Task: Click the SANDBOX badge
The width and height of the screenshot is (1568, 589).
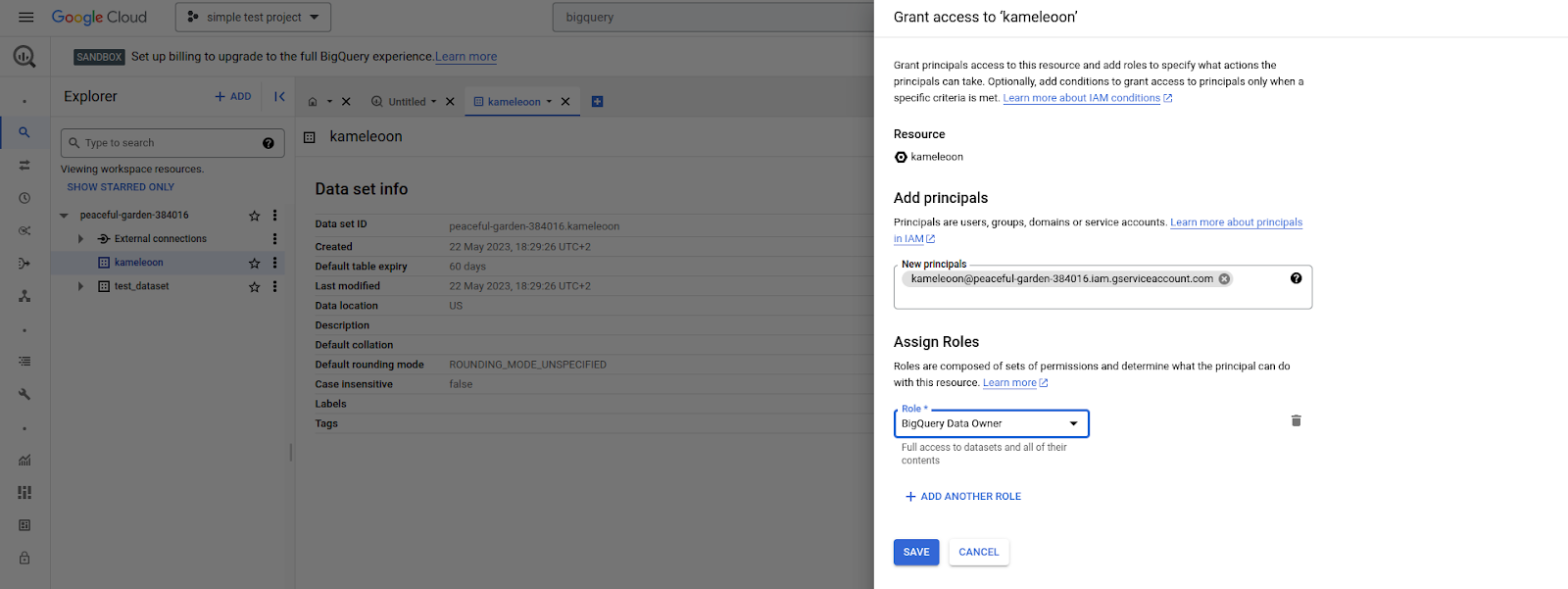Action: (x=99, y=57)
